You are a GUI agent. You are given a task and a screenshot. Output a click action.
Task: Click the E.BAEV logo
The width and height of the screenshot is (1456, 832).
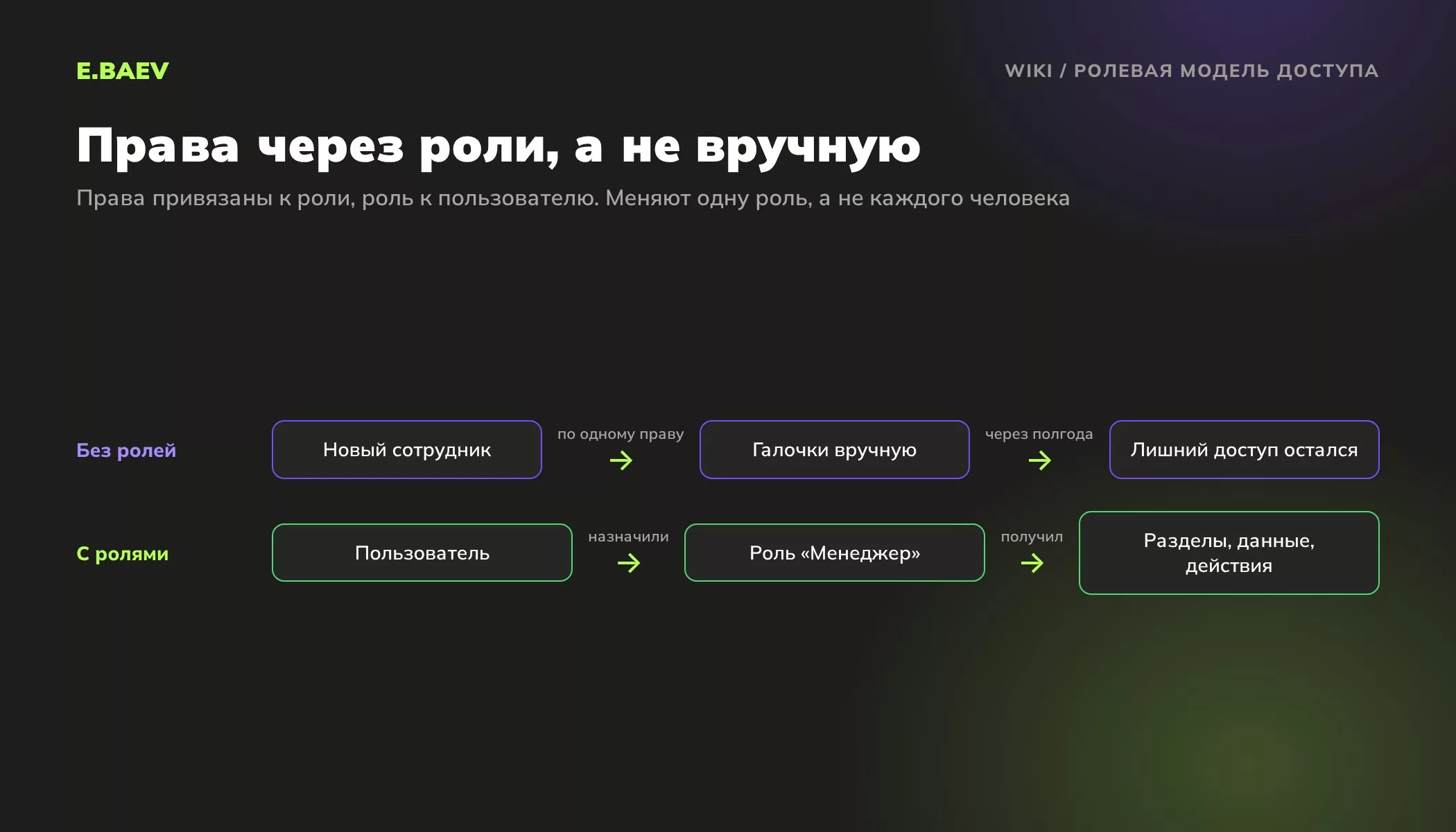coord(122,71)
